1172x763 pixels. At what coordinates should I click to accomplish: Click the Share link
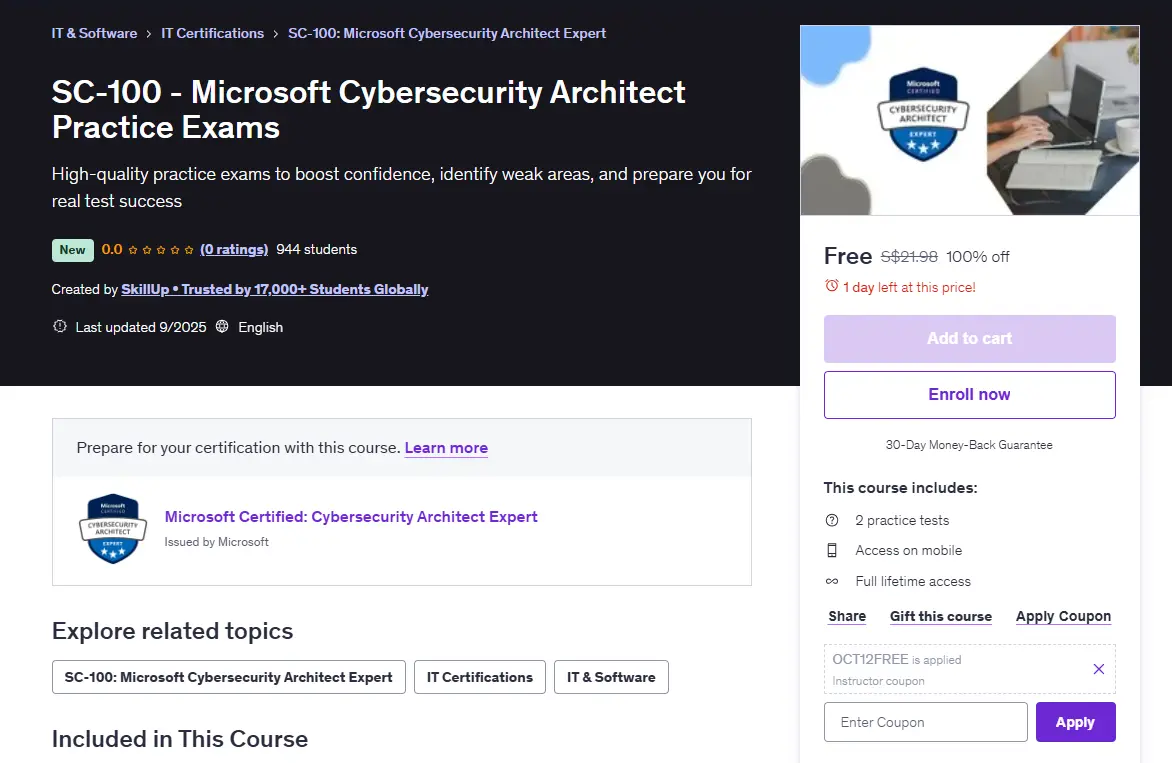click(847, 617)
